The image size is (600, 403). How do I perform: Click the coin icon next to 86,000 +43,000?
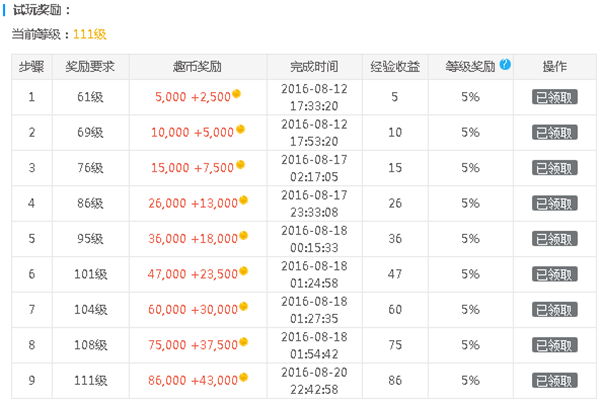click(243, 377)
